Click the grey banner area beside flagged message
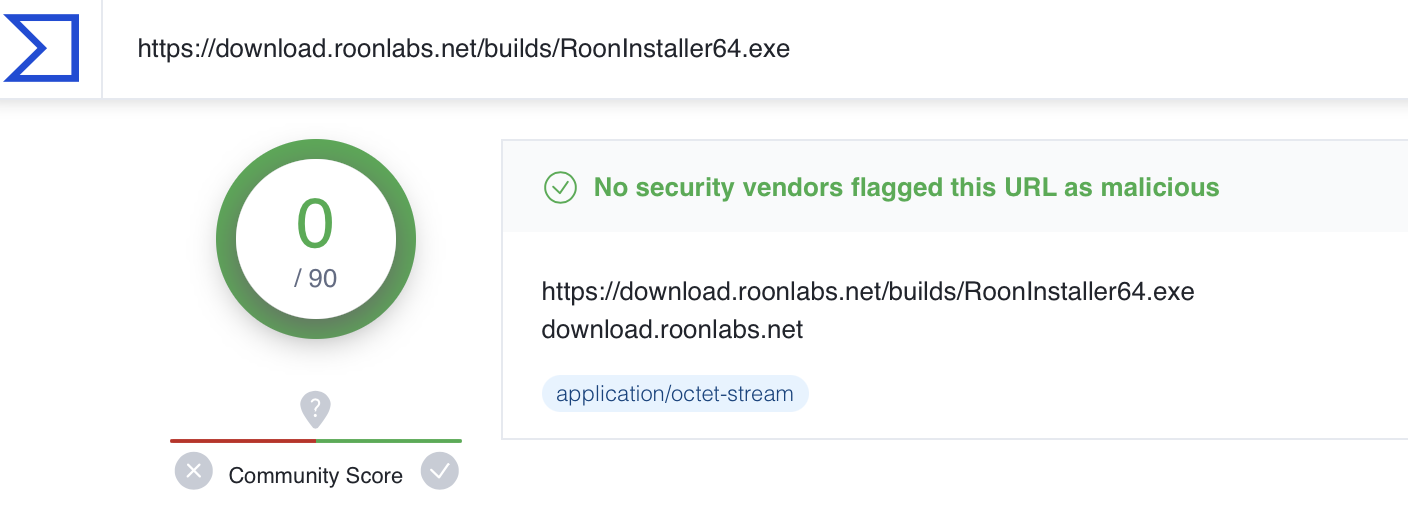The height and width of the screenshot is (523, 1408). pos(1310,187)
